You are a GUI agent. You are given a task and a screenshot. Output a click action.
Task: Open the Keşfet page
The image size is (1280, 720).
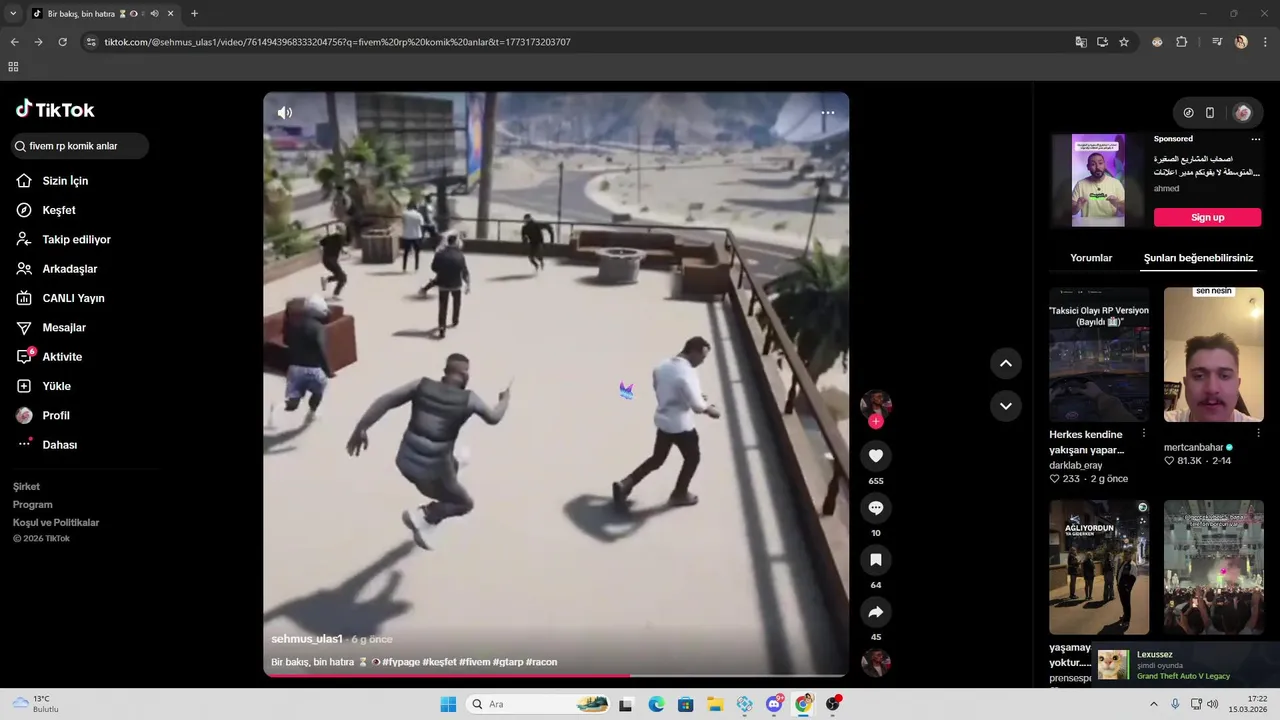click(59, 210)
